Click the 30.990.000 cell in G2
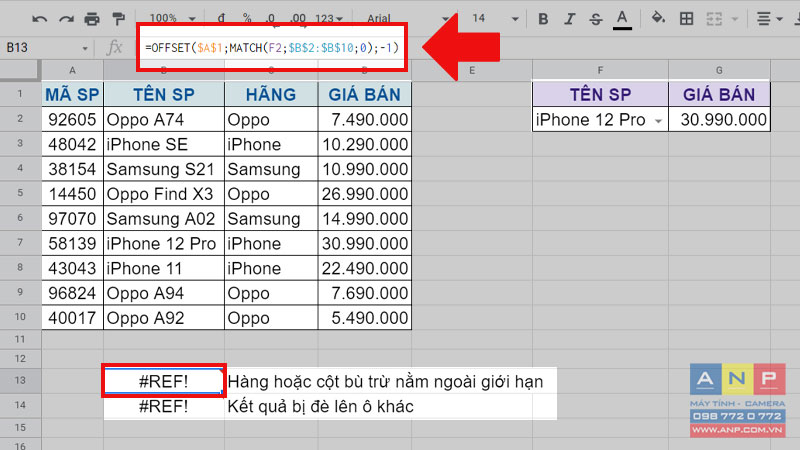The height and width of the screenshot is (450, 800). 719,119
